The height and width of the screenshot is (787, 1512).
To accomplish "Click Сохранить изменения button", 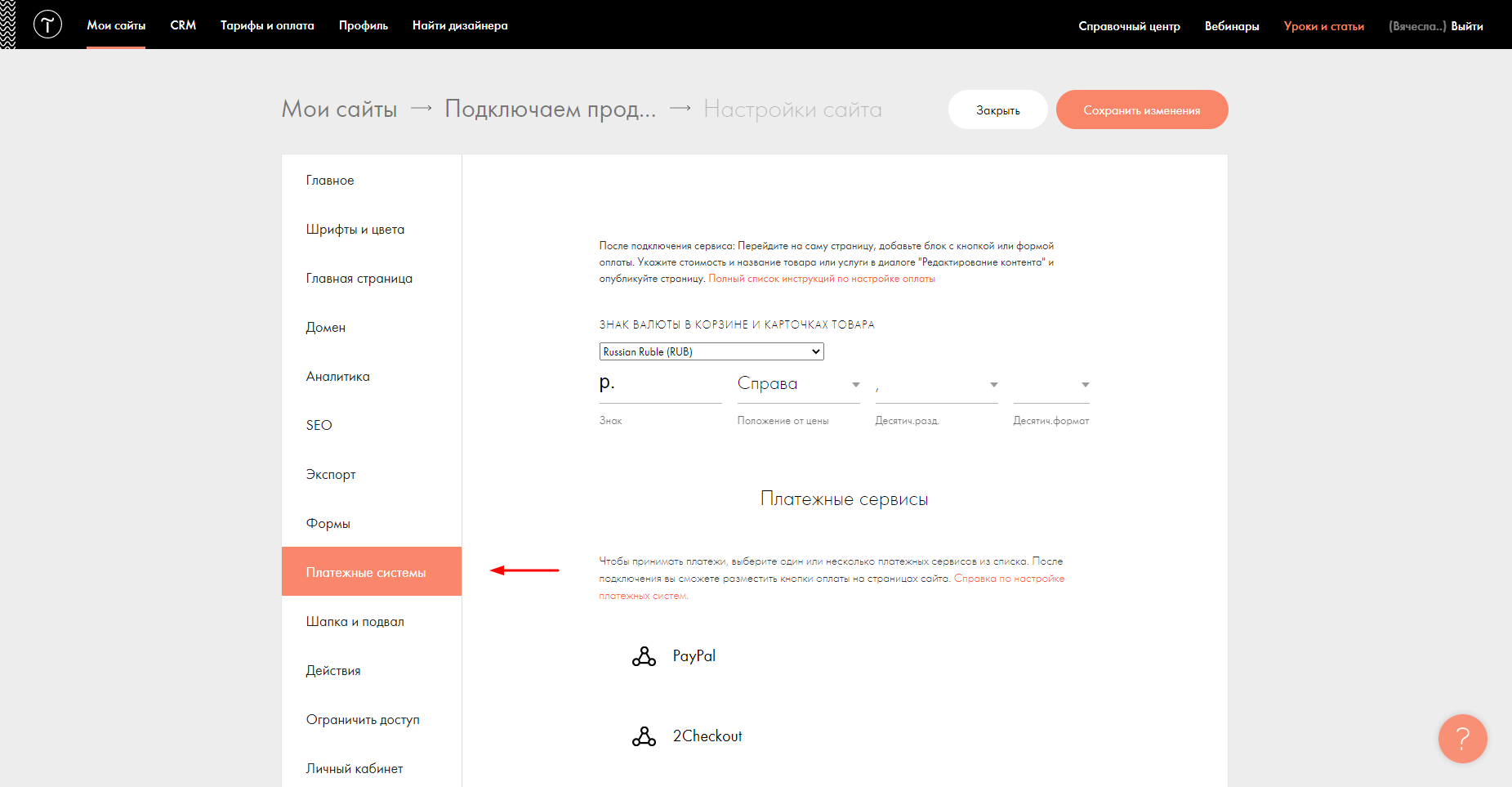I will 1141,110.
